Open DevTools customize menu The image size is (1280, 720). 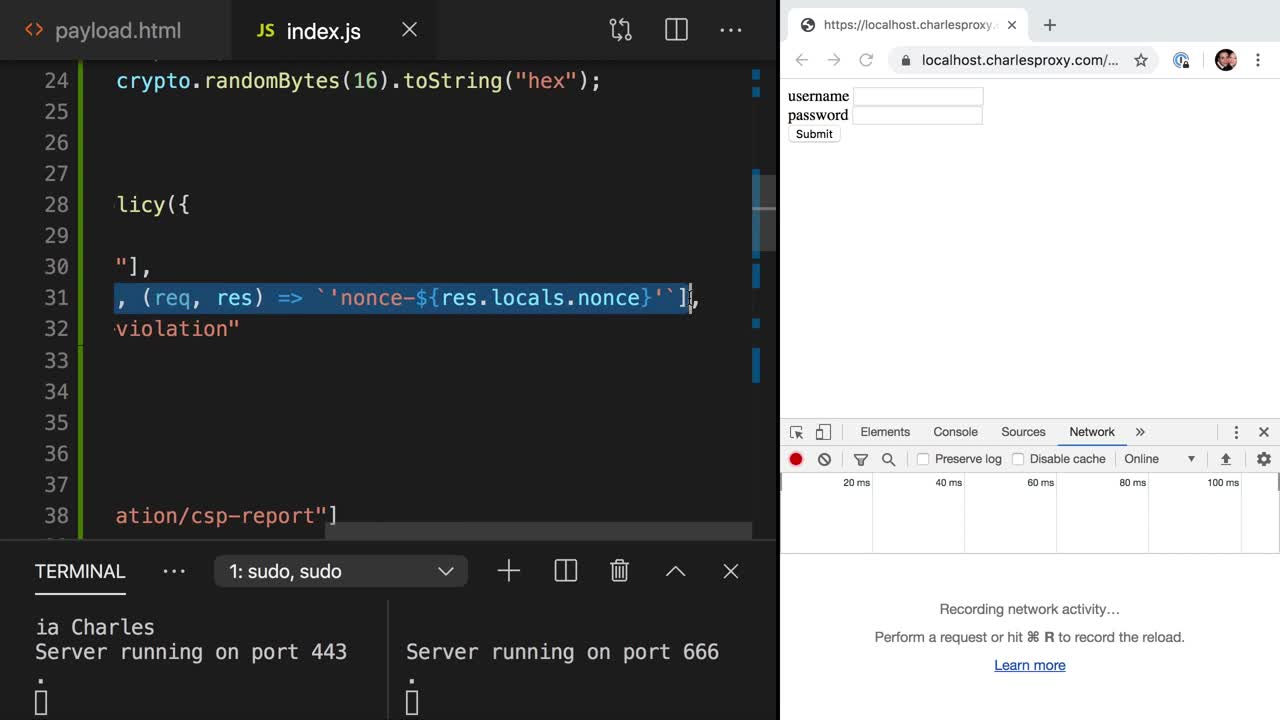click(x=1236, y=432)
